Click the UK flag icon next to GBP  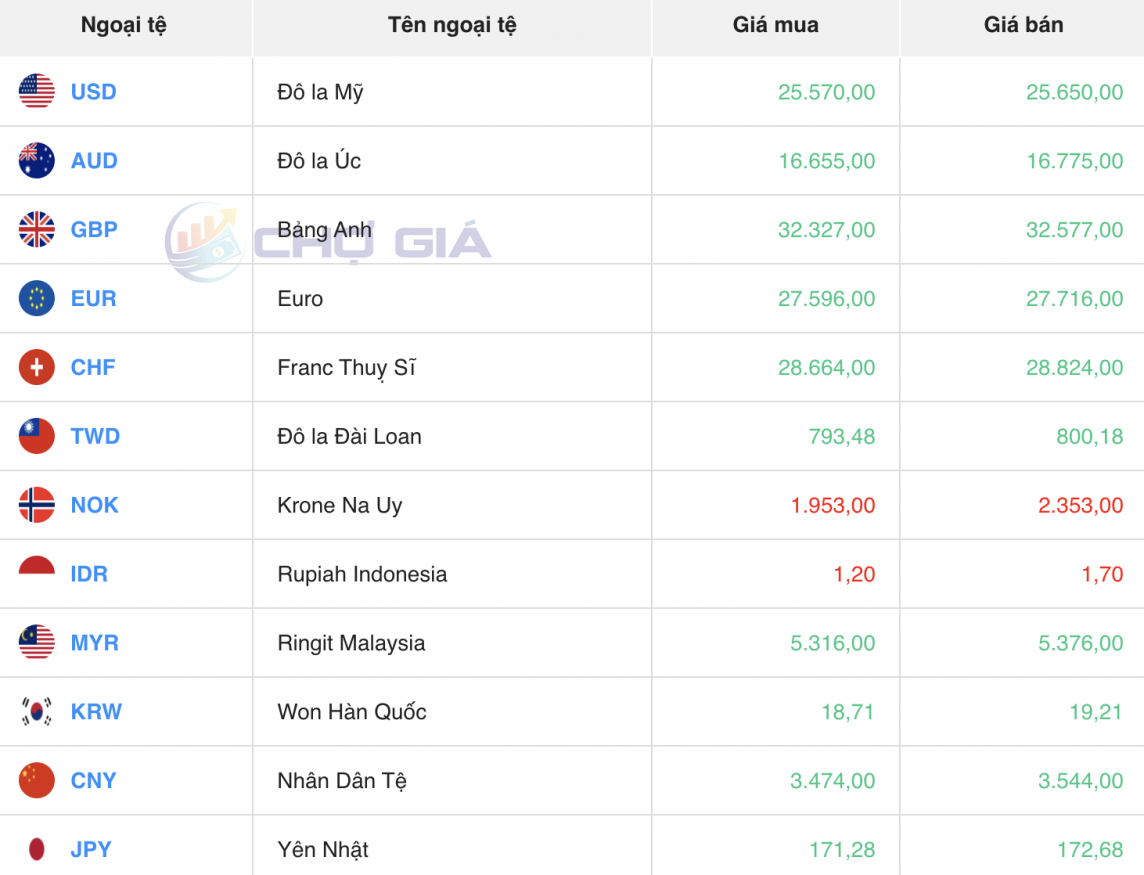click(x=36, y=229)
